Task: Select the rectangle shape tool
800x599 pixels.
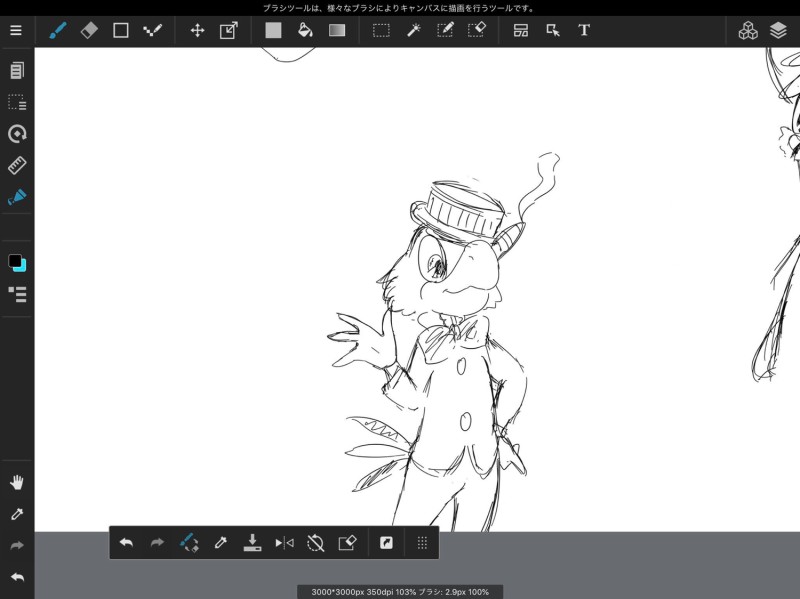Action: point(121,31)
